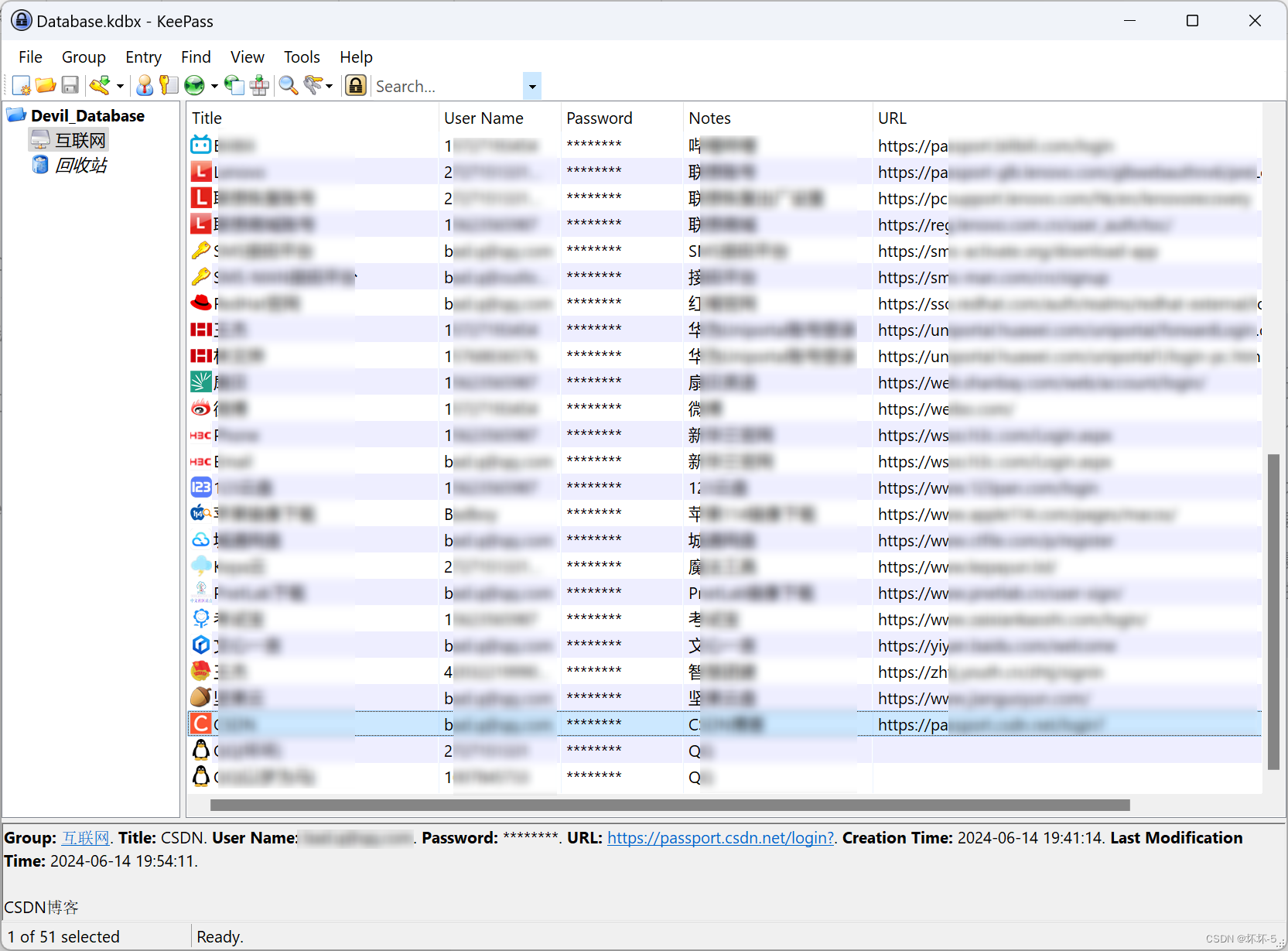Expand the quick search dropdown arrow
1288x951 pixels.
(531, 87)
